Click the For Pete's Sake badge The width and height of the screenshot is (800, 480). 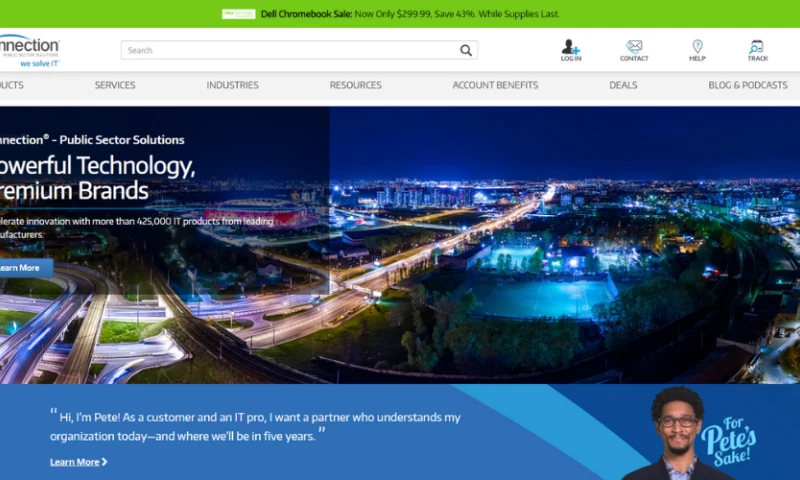(x=728, y=436)
